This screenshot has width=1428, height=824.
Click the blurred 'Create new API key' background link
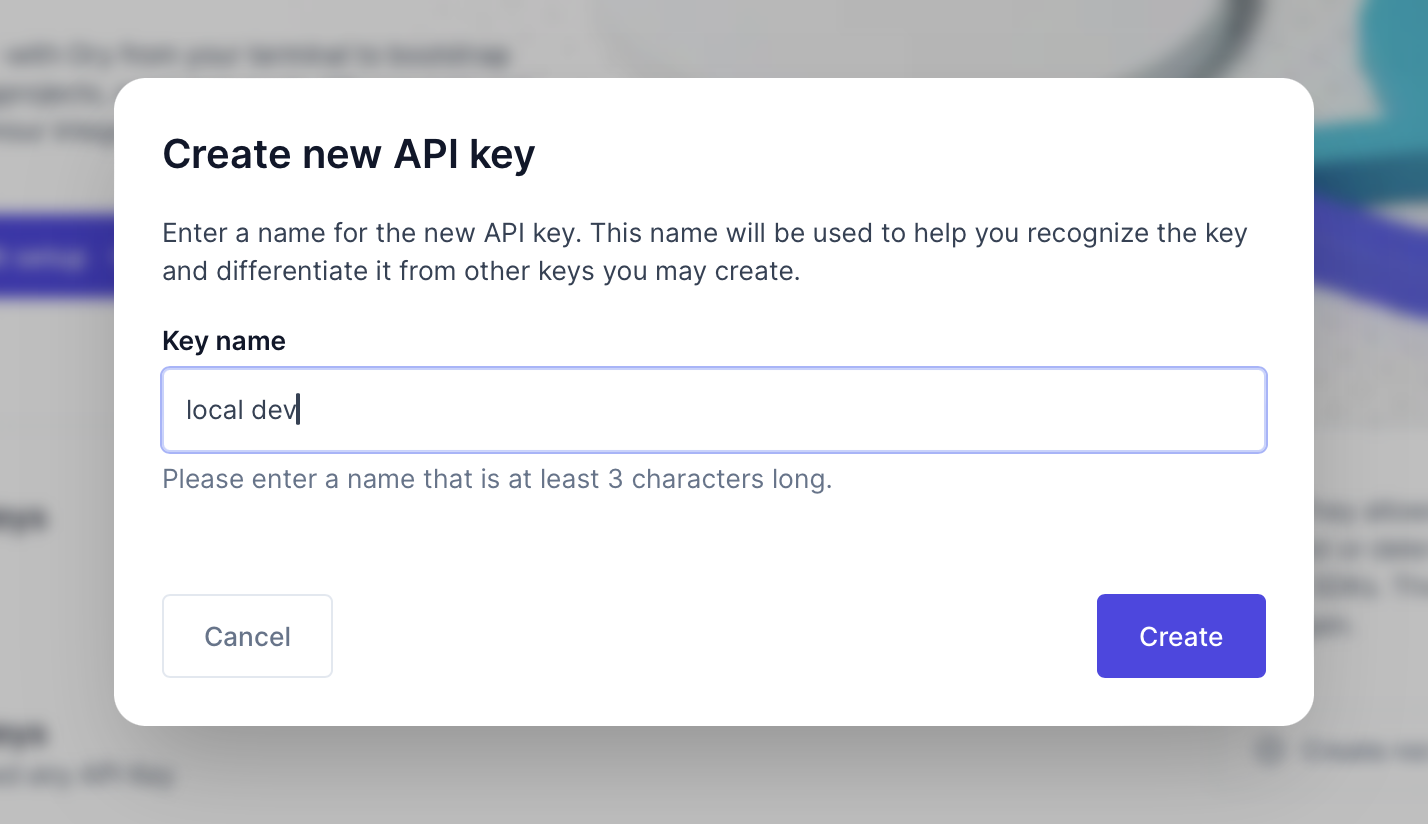pyautogui.click(x=1360, y=750)
